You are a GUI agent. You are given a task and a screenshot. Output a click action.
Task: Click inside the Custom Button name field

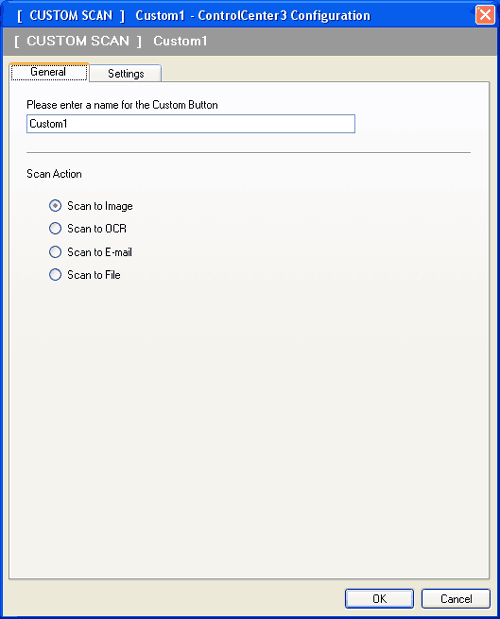click(191, 124)
